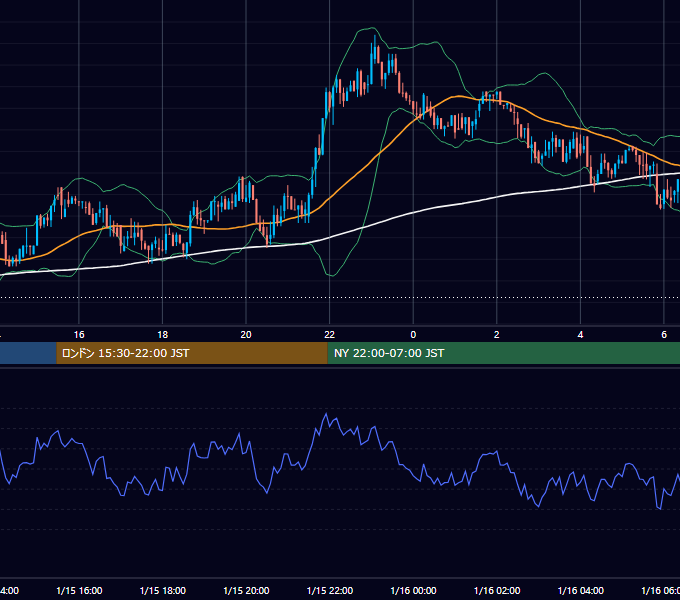Select the NY 22:00-07:00 JST session bar
Screen dimensions: 680x600
[x=503, y=353]
